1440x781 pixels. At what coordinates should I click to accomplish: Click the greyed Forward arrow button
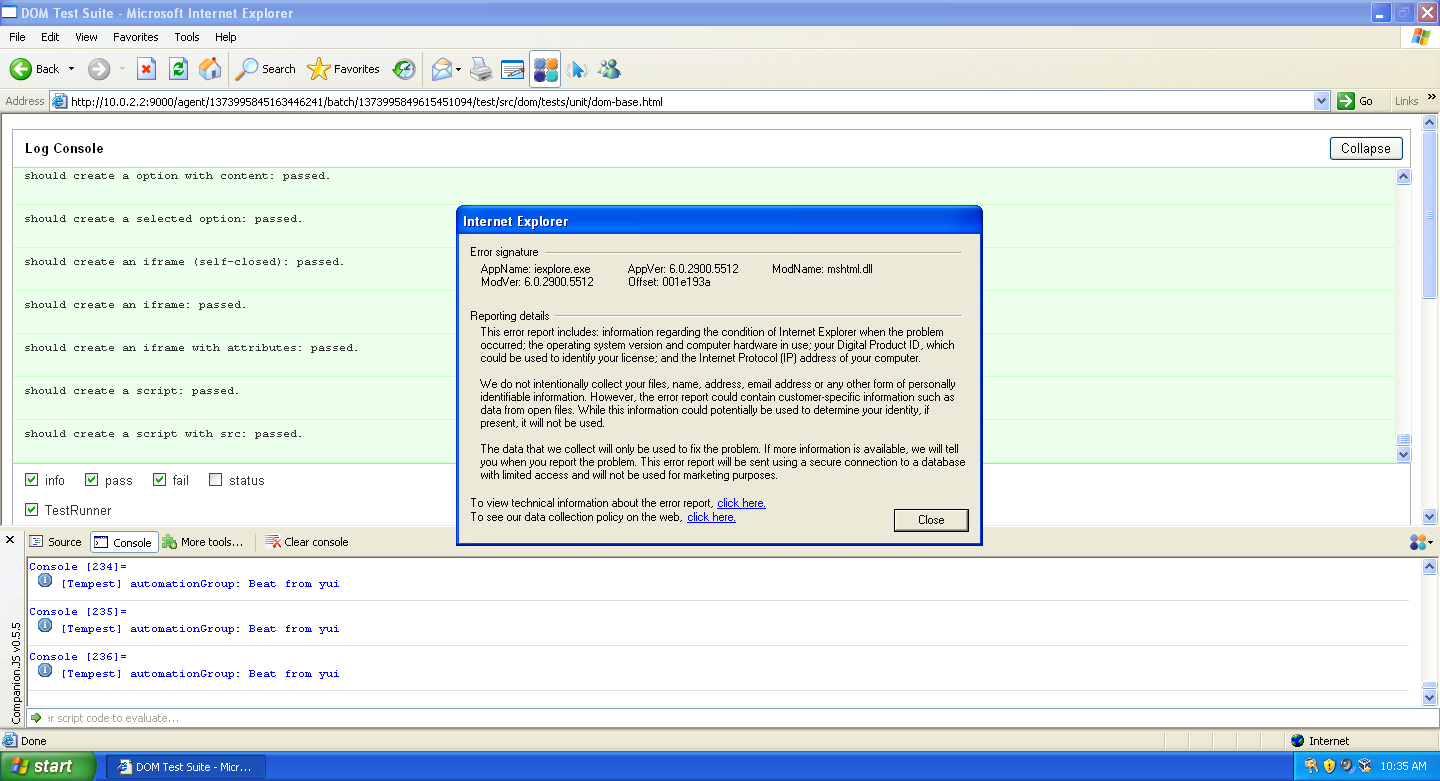point(99,69)
